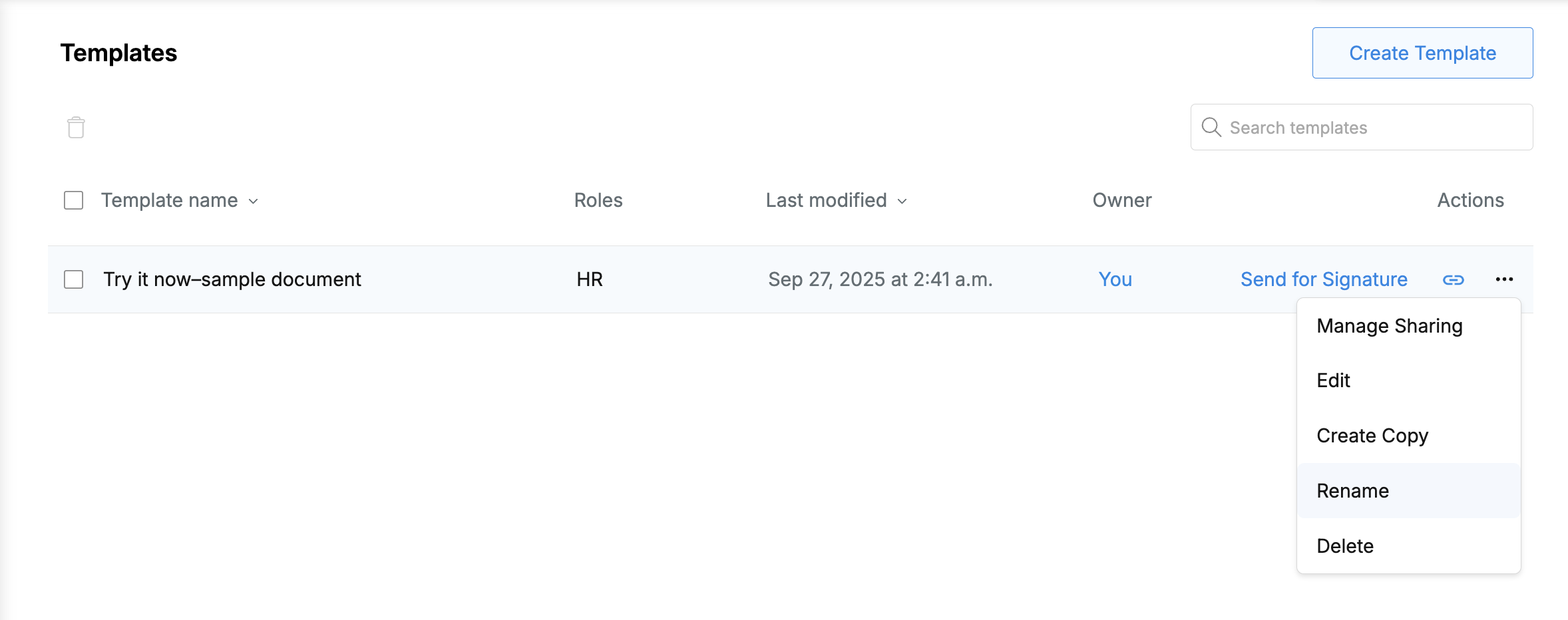Open the Try it now–sample document template

tap(232, 279)
